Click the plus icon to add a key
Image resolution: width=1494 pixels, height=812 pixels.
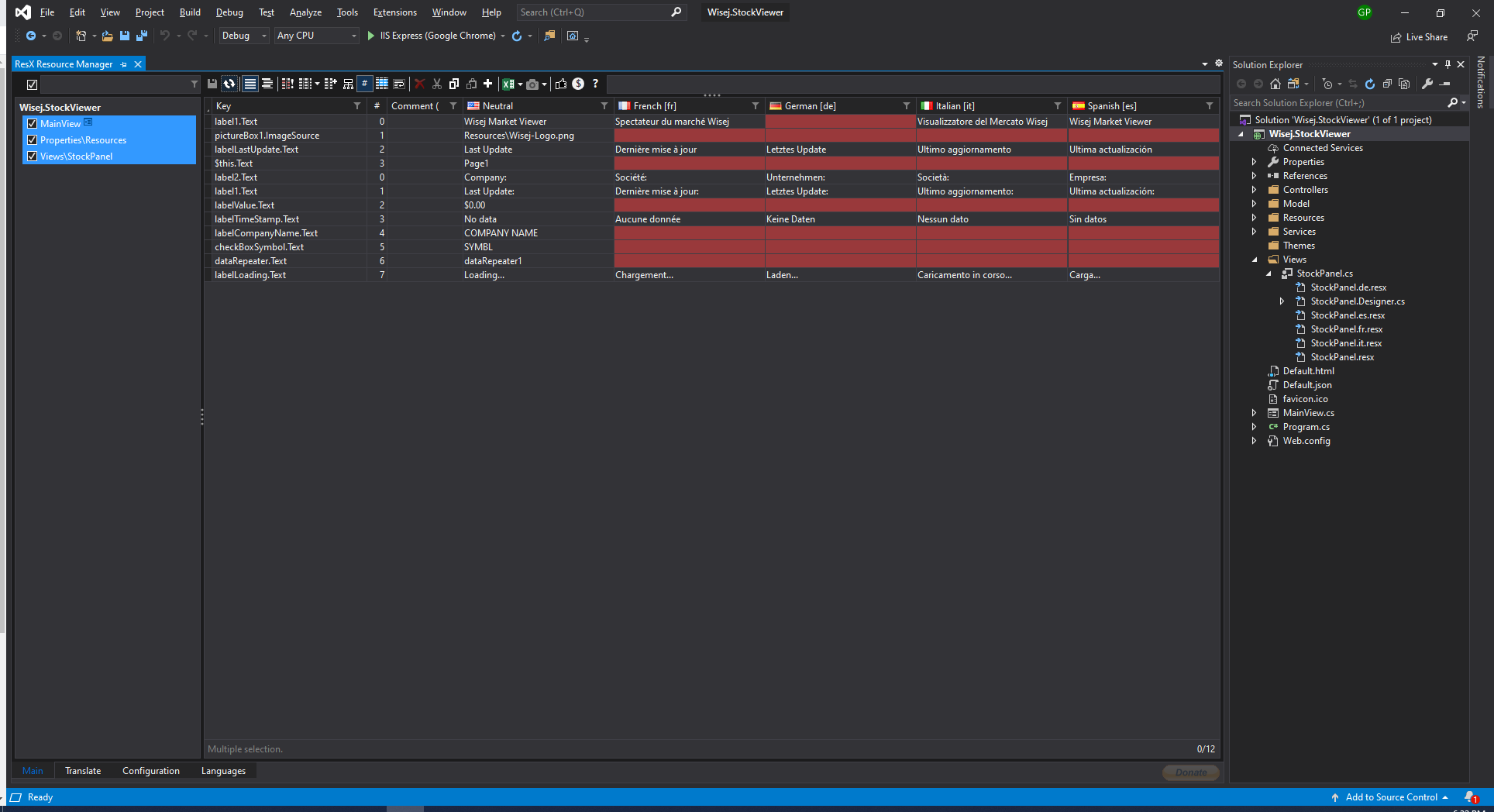point(487,84)
